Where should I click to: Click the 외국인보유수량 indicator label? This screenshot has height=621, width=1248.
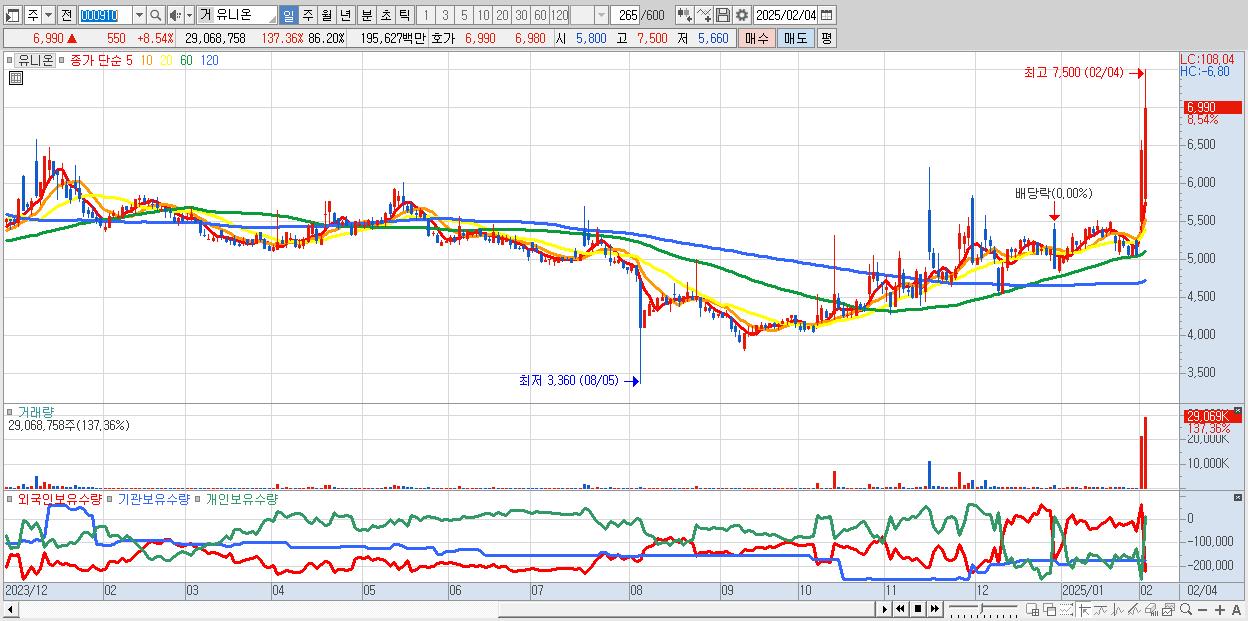(60, 498)
